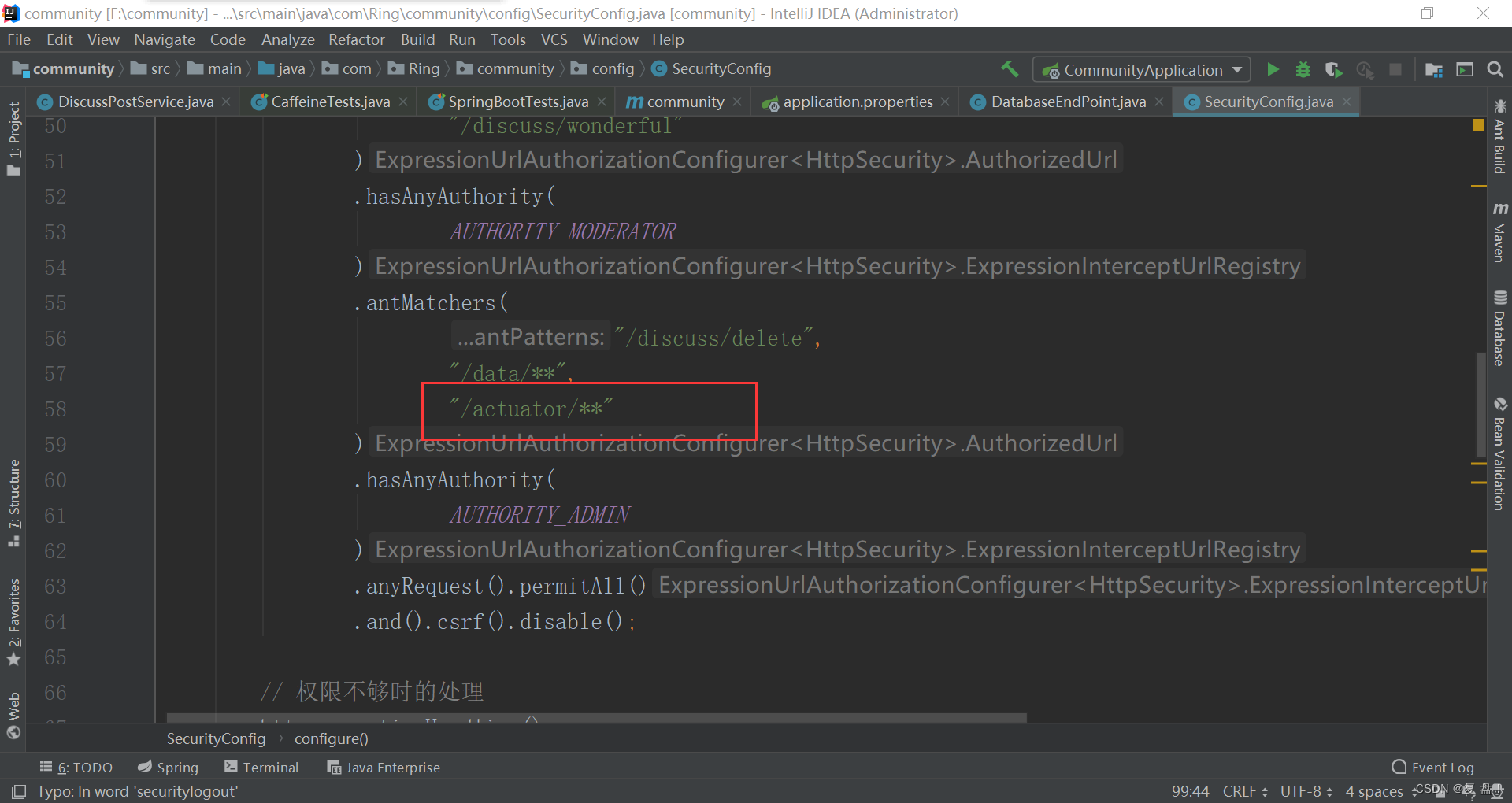The width and height of the screenshot is (1512, 803).
Task: Switch to DatabaseEndPoint.java tab
Action: [1067, 102]
